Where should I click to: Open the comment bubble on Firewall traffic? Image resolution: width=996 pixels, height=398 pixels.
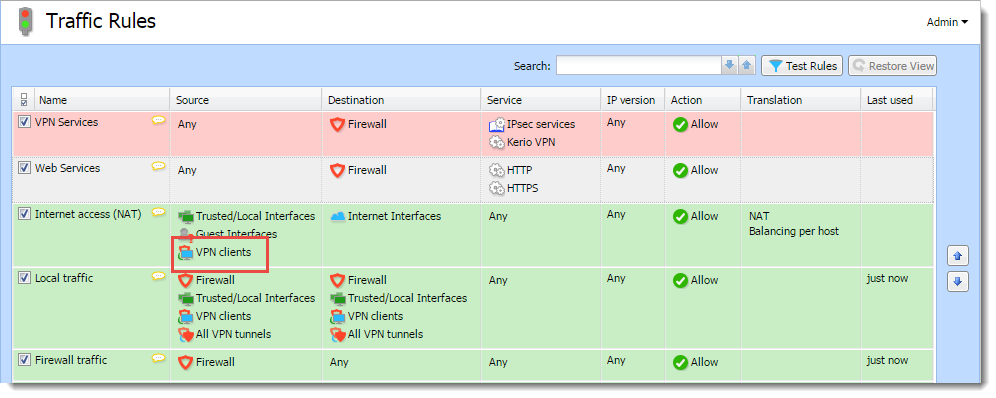click(x=158, y=359)
